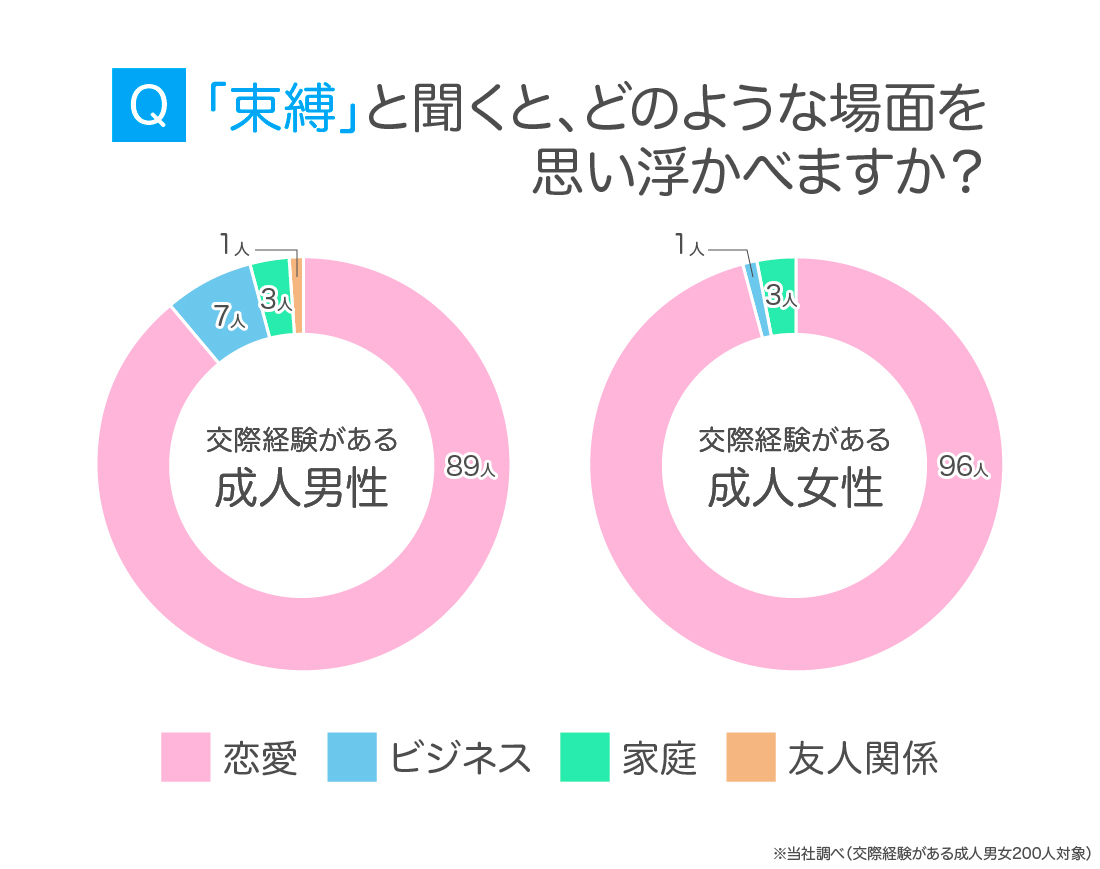
Task: Click the 1人 callout label above male chart
Action: (x=234, y=246)
